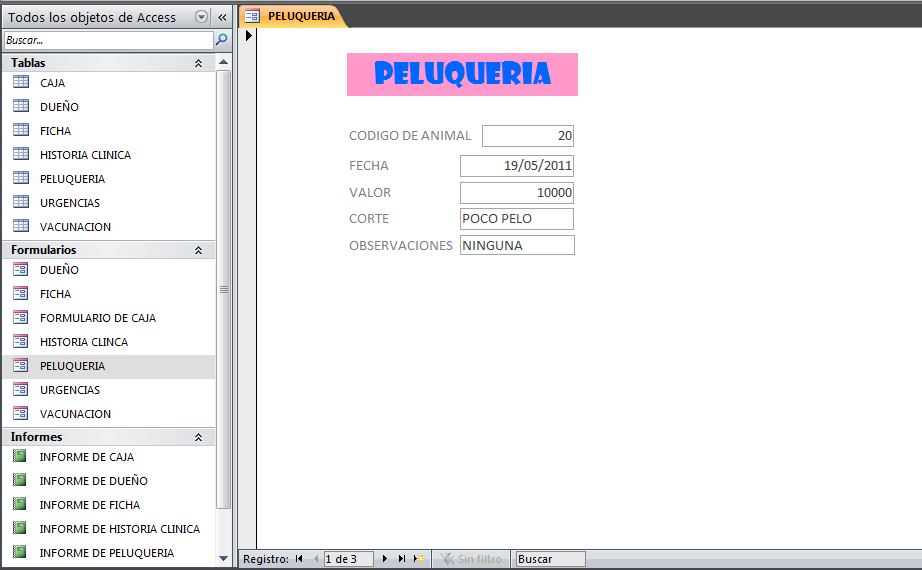The image size is (922, 570).
Task: Open the CAJA table
Action: (x=52, y=83)
